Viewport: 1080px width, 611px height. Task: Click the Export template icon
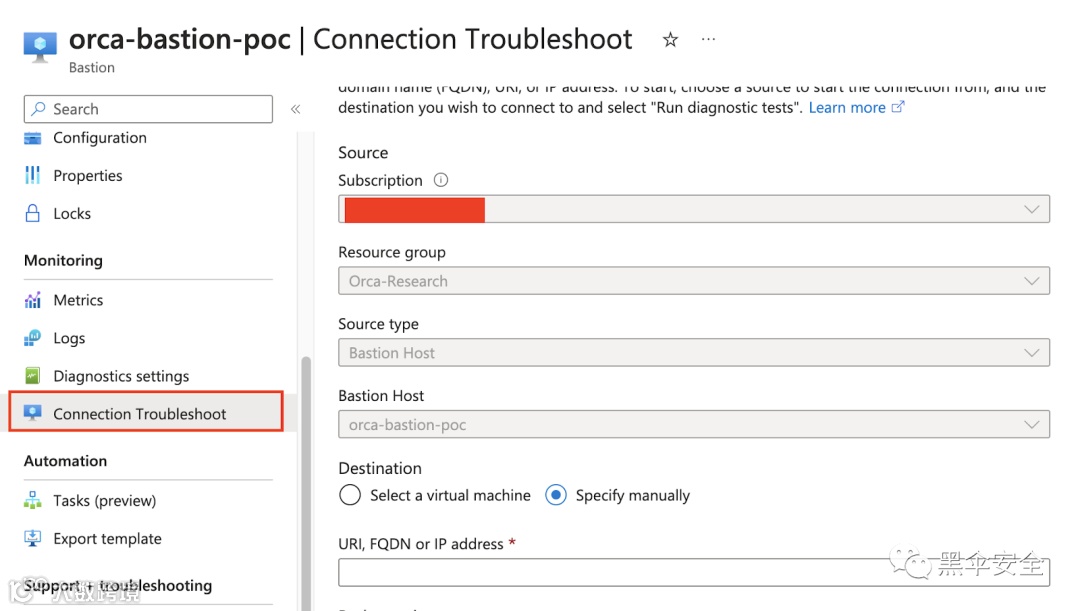pos(33,539)
